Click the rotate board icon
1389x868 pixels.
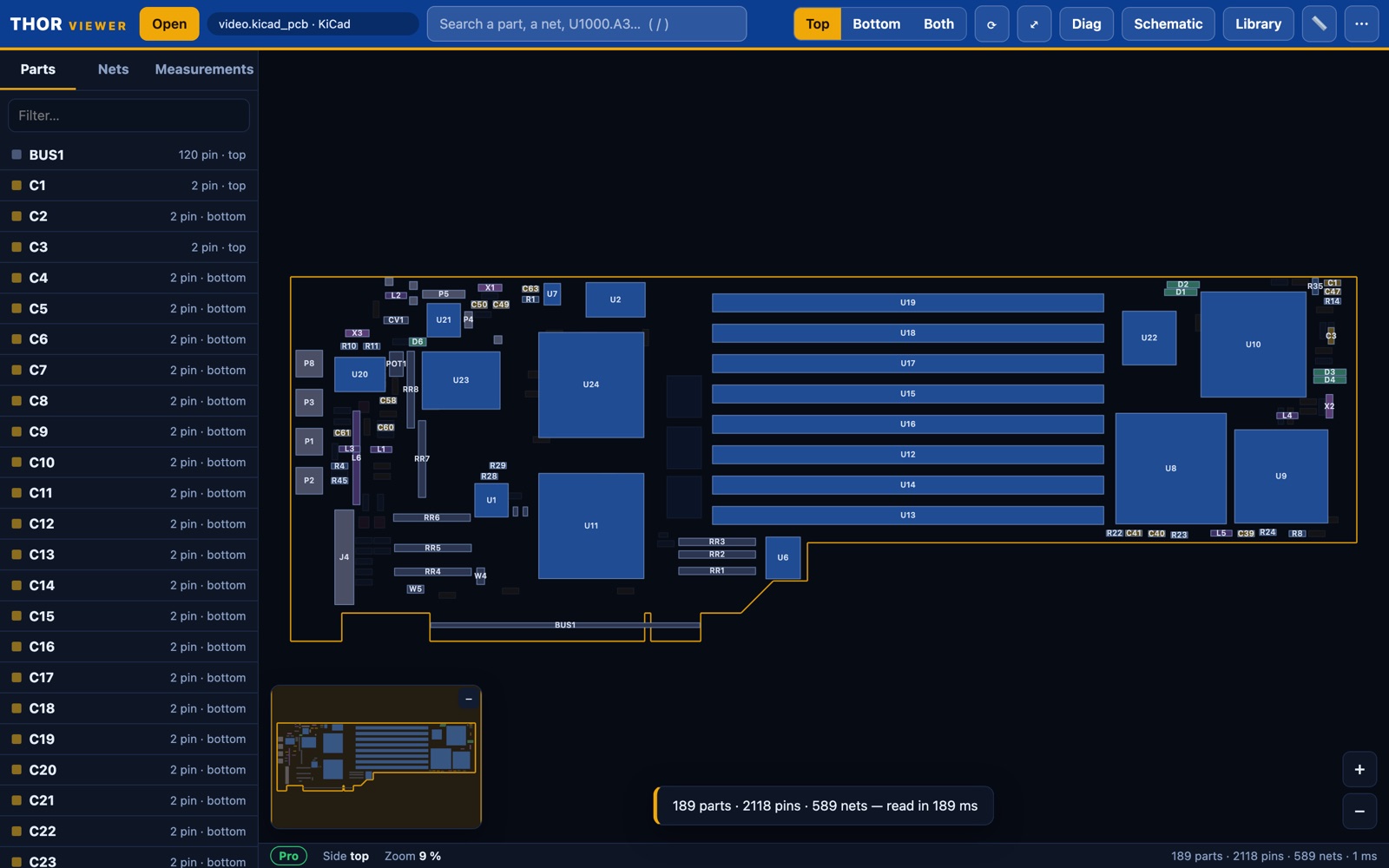[991, 24]
